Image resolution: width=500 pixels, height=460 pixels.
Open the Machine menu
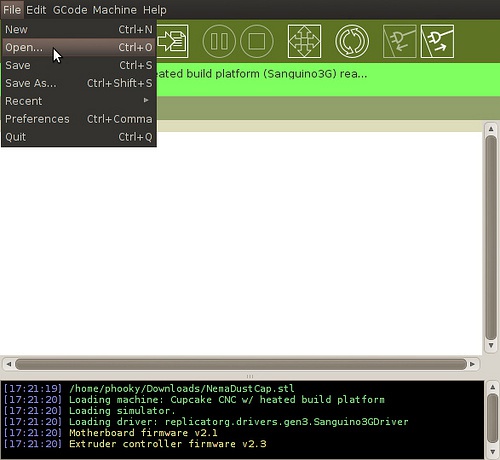[x=115, y=10]
